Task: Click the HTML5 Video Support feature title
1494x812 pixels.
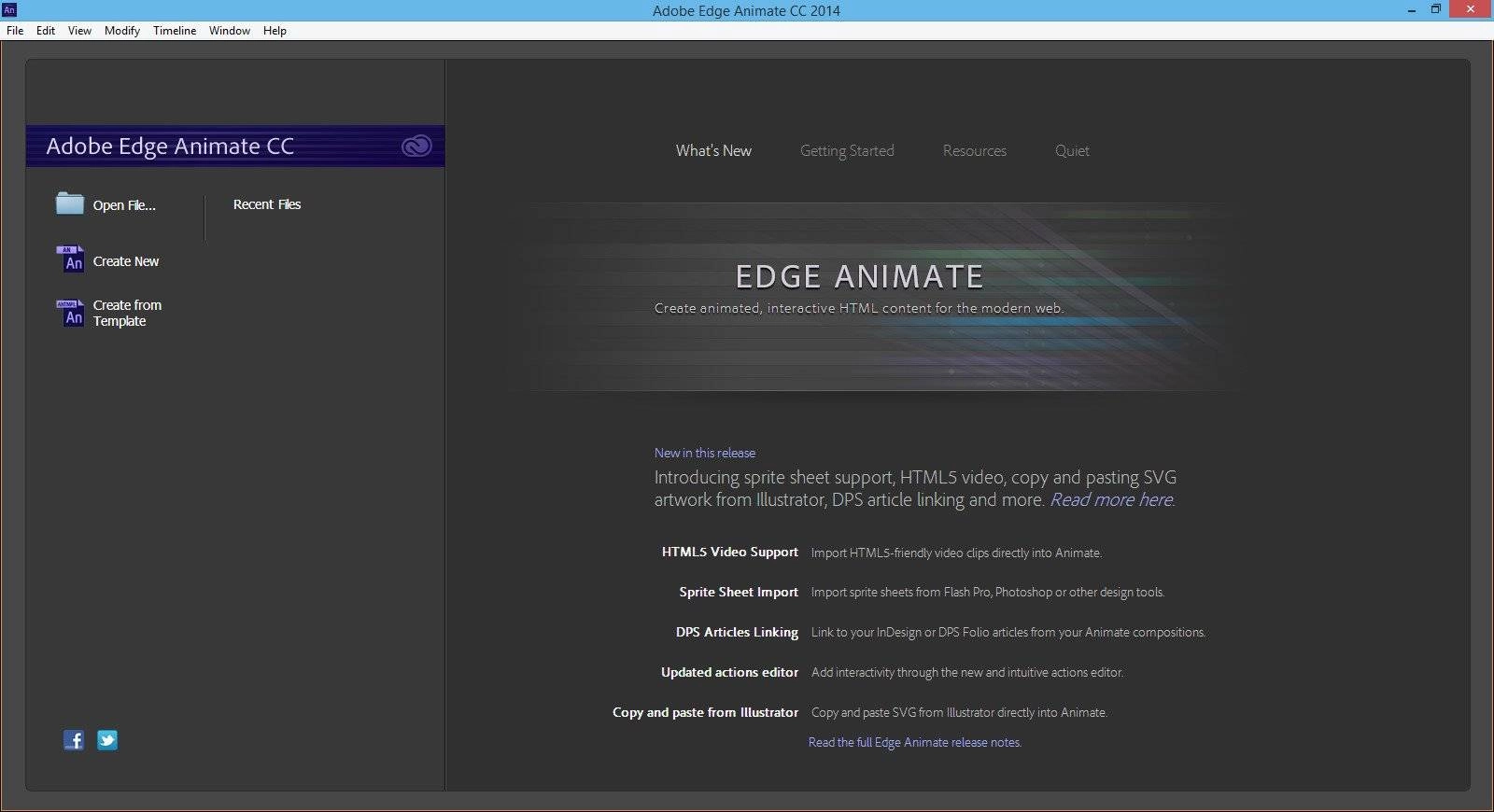Action: click(x=730, y=552)
